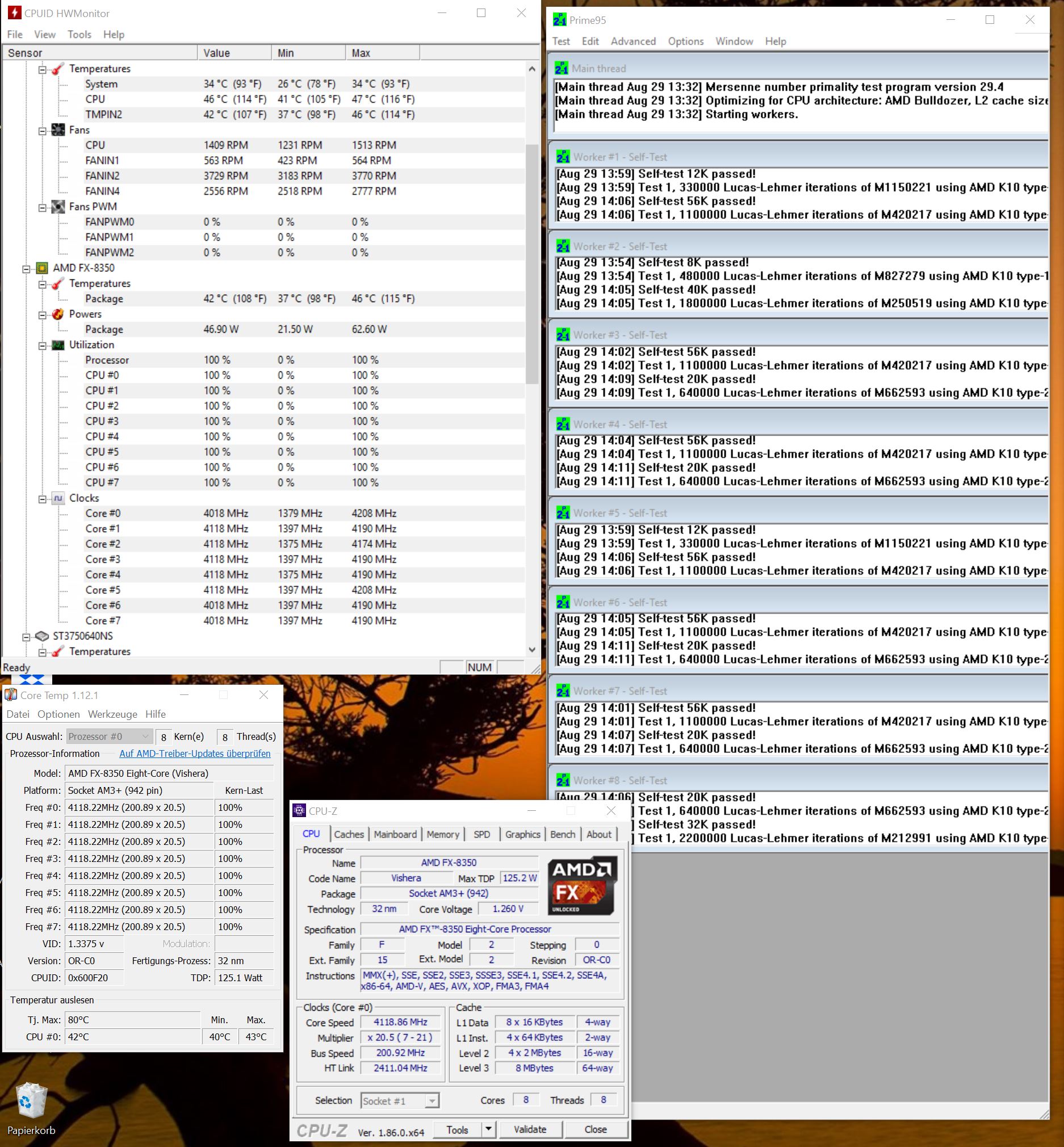Click the CPU-Z title bar chip icon

(x=299, y=811)
